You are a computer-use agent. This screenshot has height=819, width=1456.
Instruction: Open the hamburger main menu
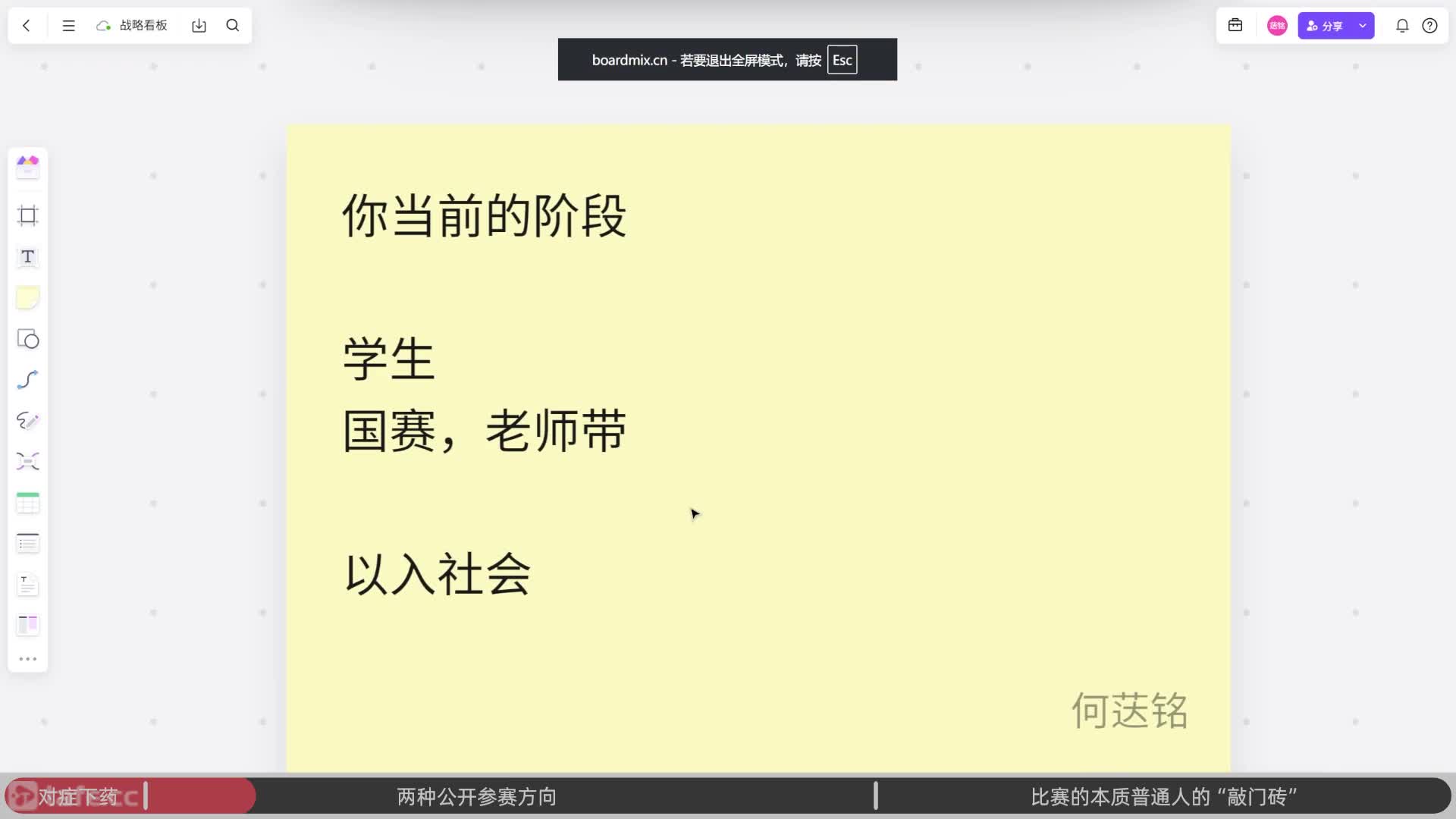68,26
